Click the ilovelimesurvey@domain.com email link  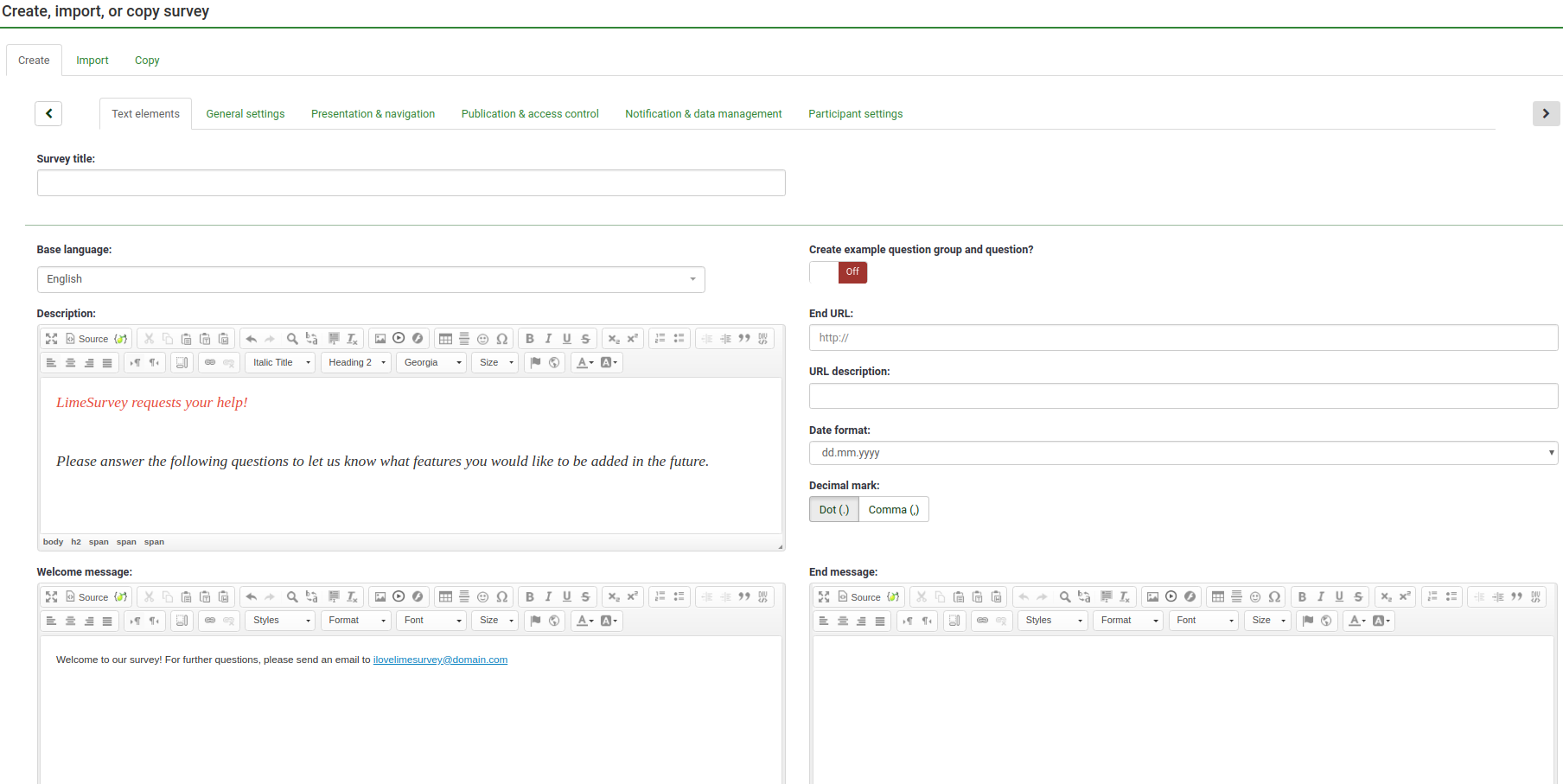coord(440,660)
